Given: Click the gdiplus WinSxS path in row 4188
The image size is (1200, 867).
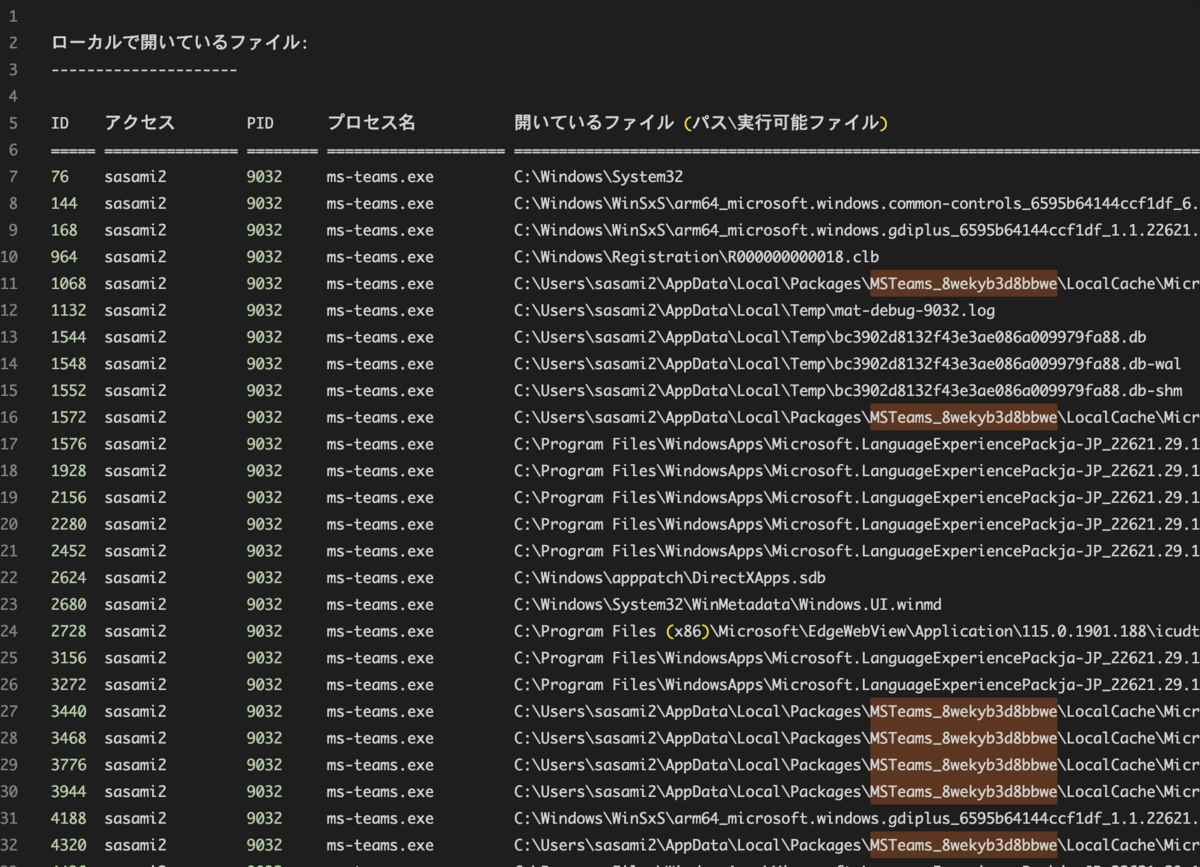Looking at the screenshot, I should point(857,819).
